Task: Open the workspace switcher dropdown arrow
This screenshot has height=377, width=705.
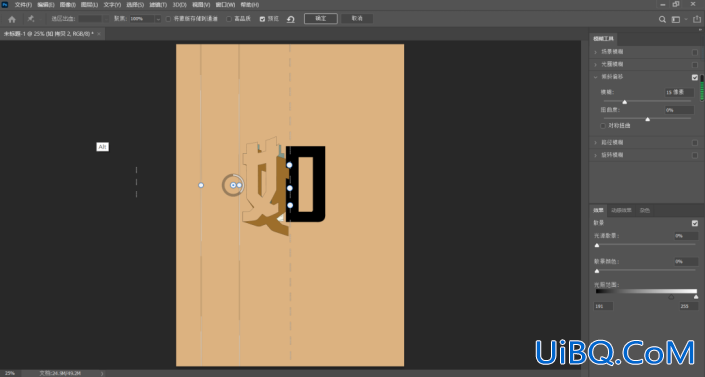Action: [686, 19]
